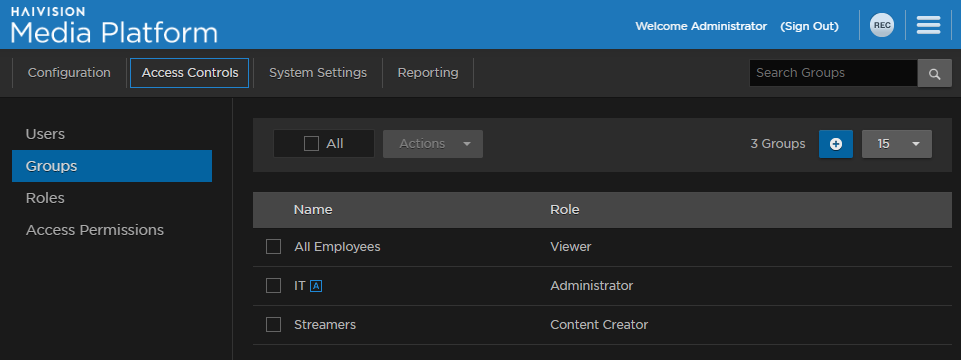Viewport: 961px width, 360px height.
Task: Open the Actions dropdown
Action: (433, 144)
